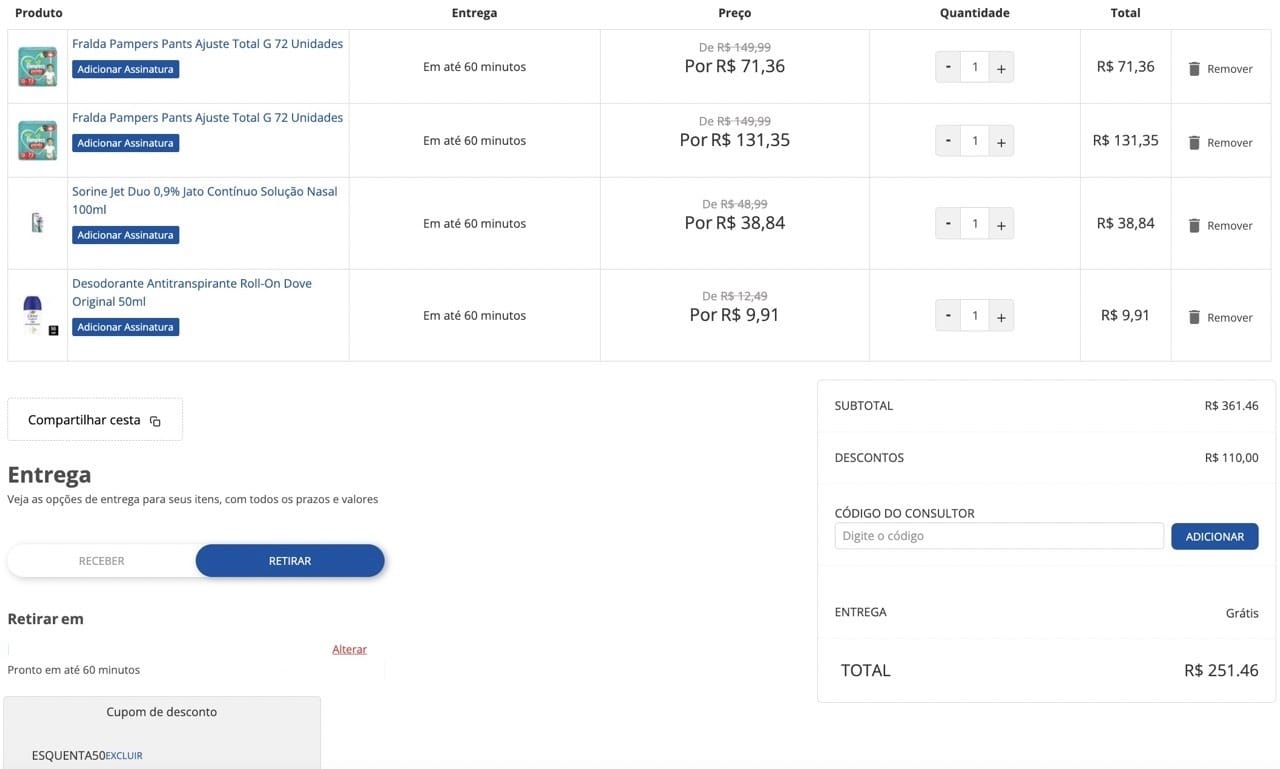Open thumbnail of R$ 71,36 Pampers diapers
This screenshot has width=1280, height=769.
tap(37, 66)
